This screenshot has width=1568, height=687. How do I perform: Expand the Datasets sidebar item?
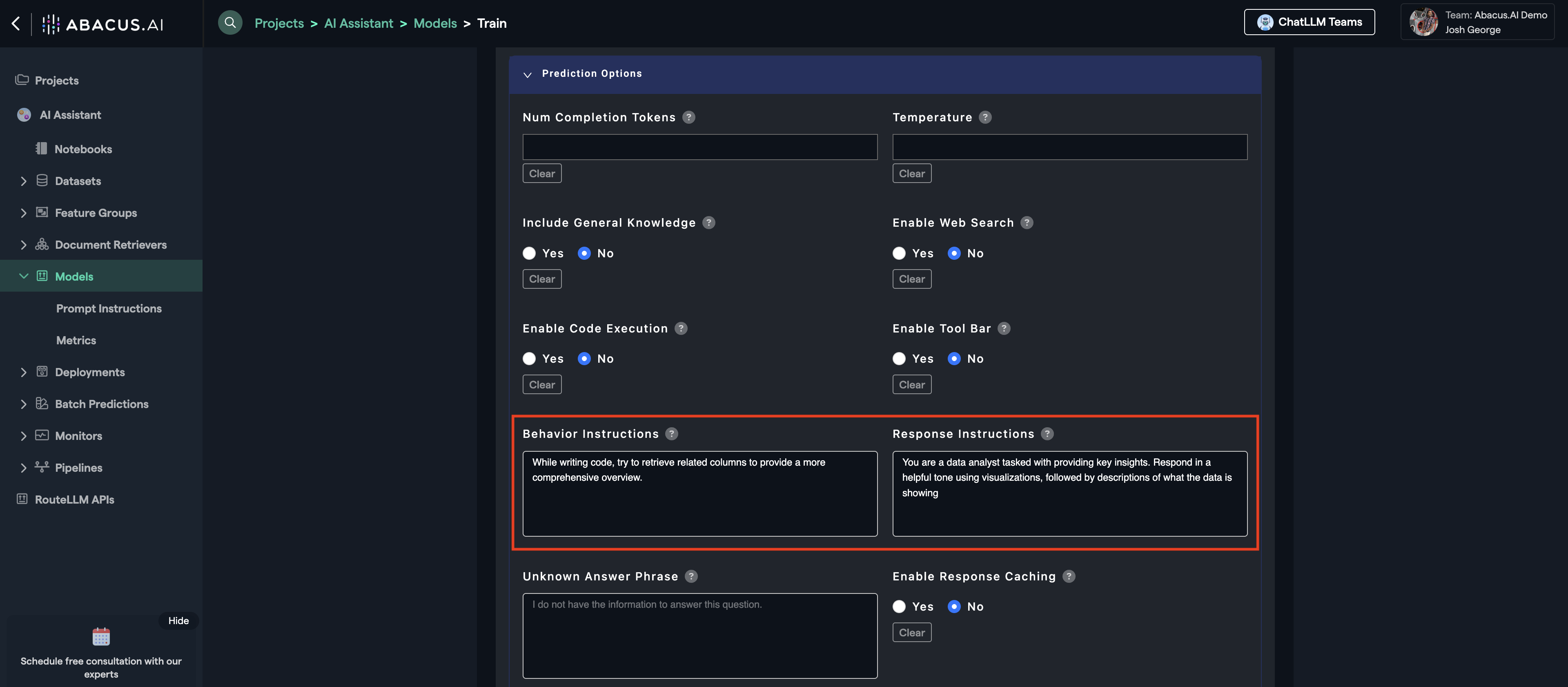(24, 181)
